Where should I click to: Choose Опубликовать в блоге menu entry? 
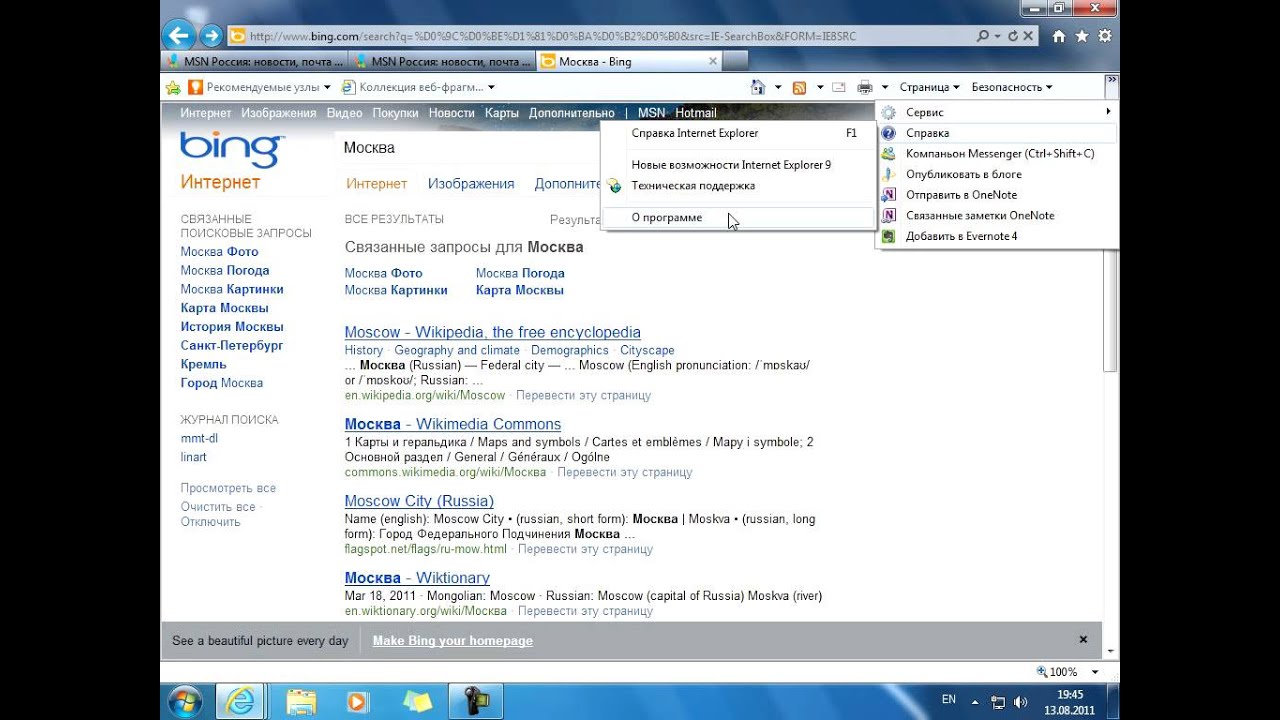click(x=996, y=174)
